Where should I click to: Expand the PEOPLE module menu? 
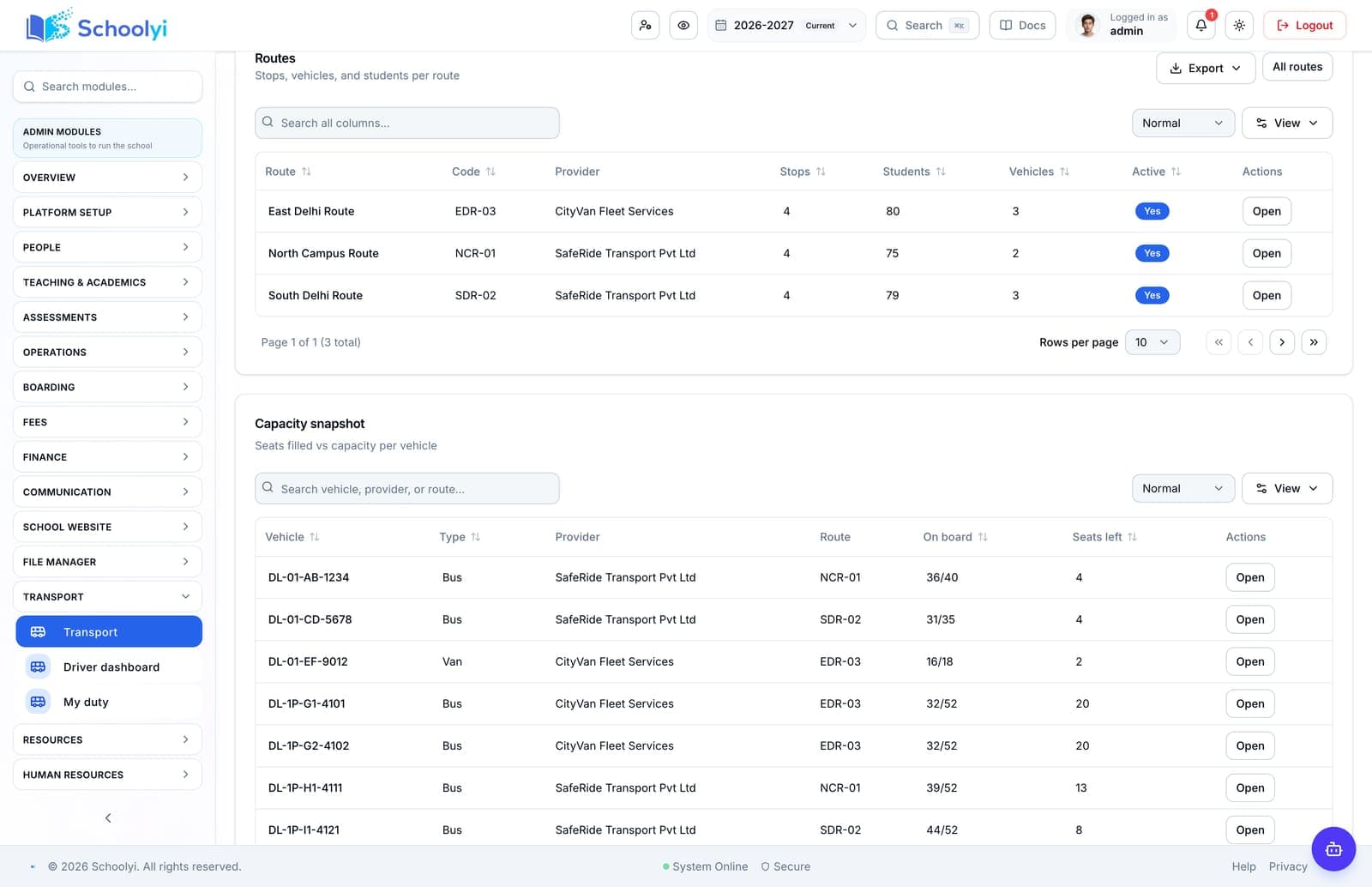pyautogui.click(x=107, y=247)
